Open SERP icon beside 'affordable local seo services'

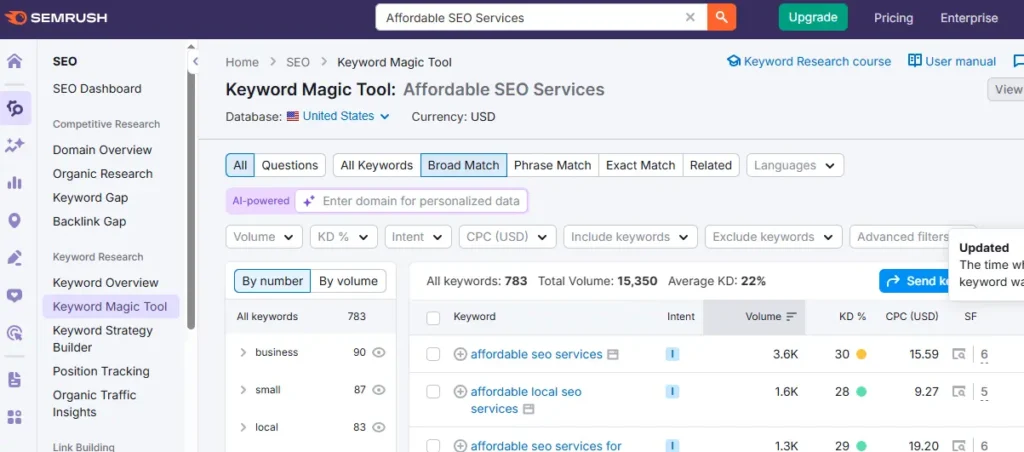(529, 409)
